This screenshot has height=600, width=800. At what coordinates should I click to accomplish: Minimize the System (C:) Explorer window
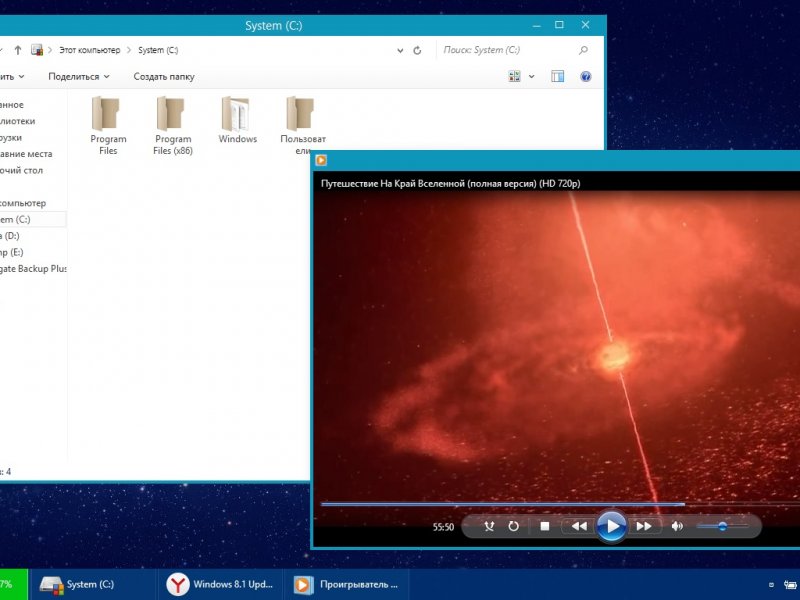coord(536,25)
